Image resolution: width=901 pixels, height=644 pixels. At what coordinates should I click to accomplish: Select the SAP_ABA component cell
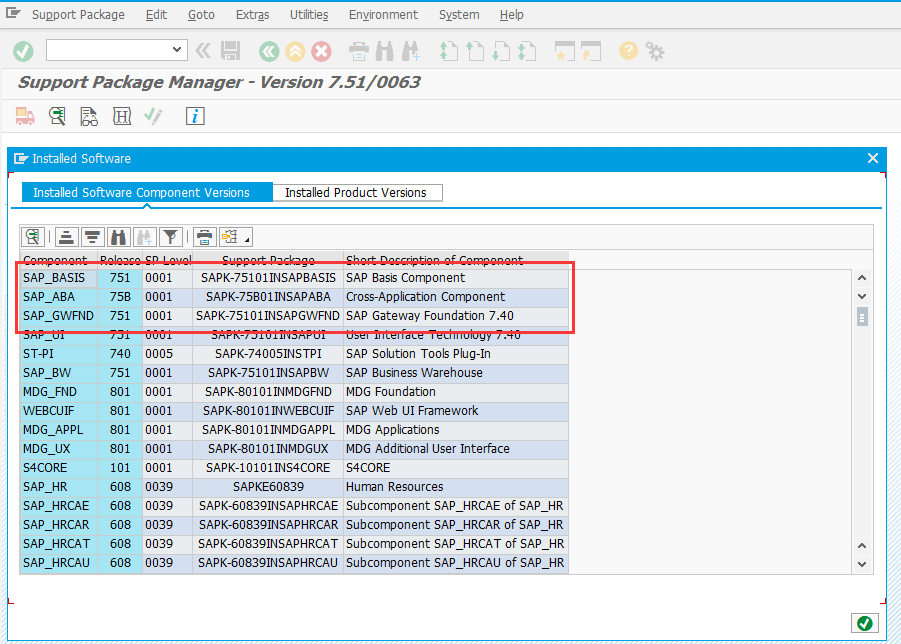click(x=59, y=297)
